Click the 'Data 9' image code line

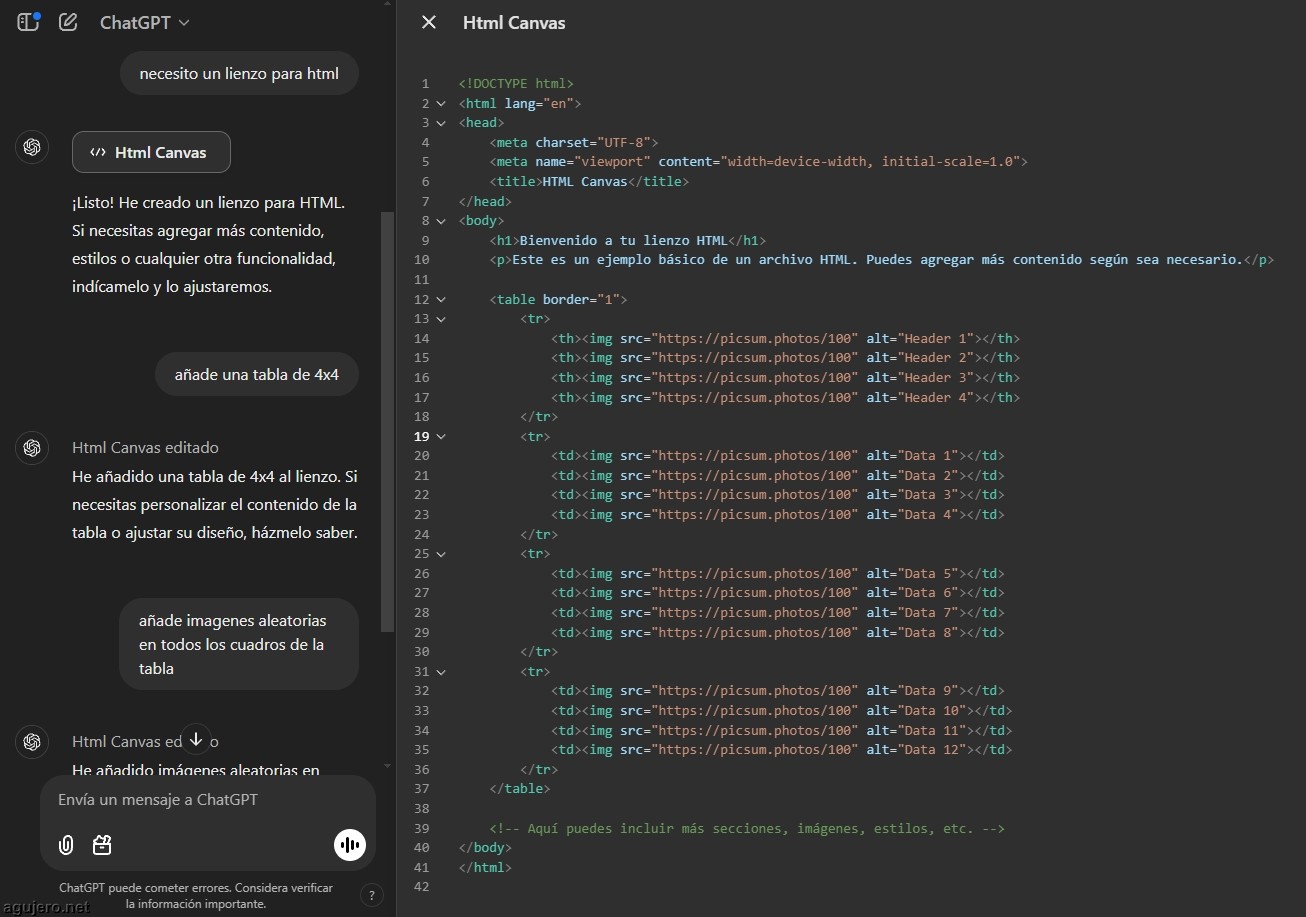click(778, 691)
